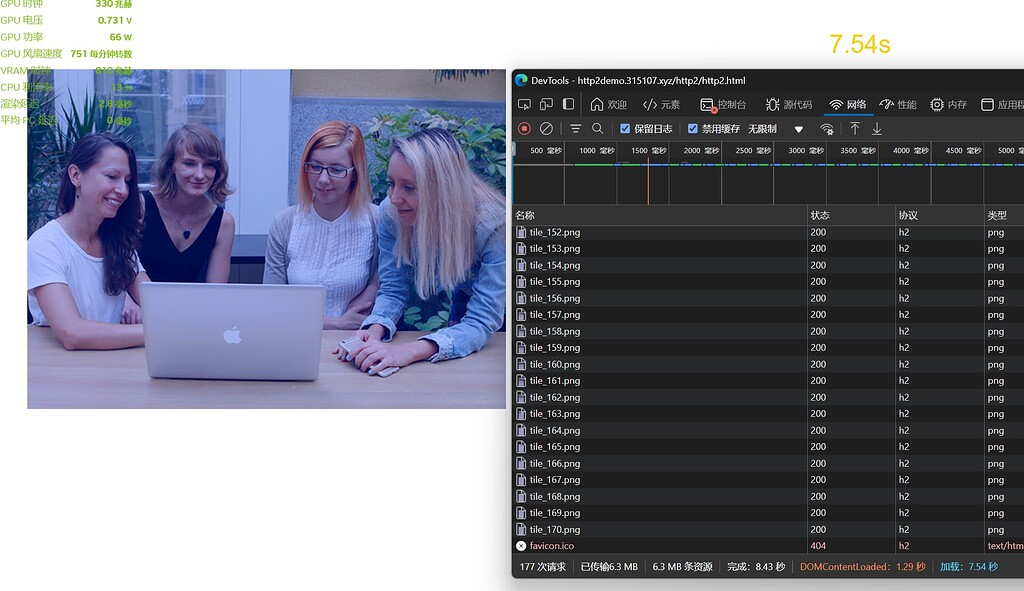
Task: Click the 1500 毫秒 timeline tick label
Action: pos(648,151)
